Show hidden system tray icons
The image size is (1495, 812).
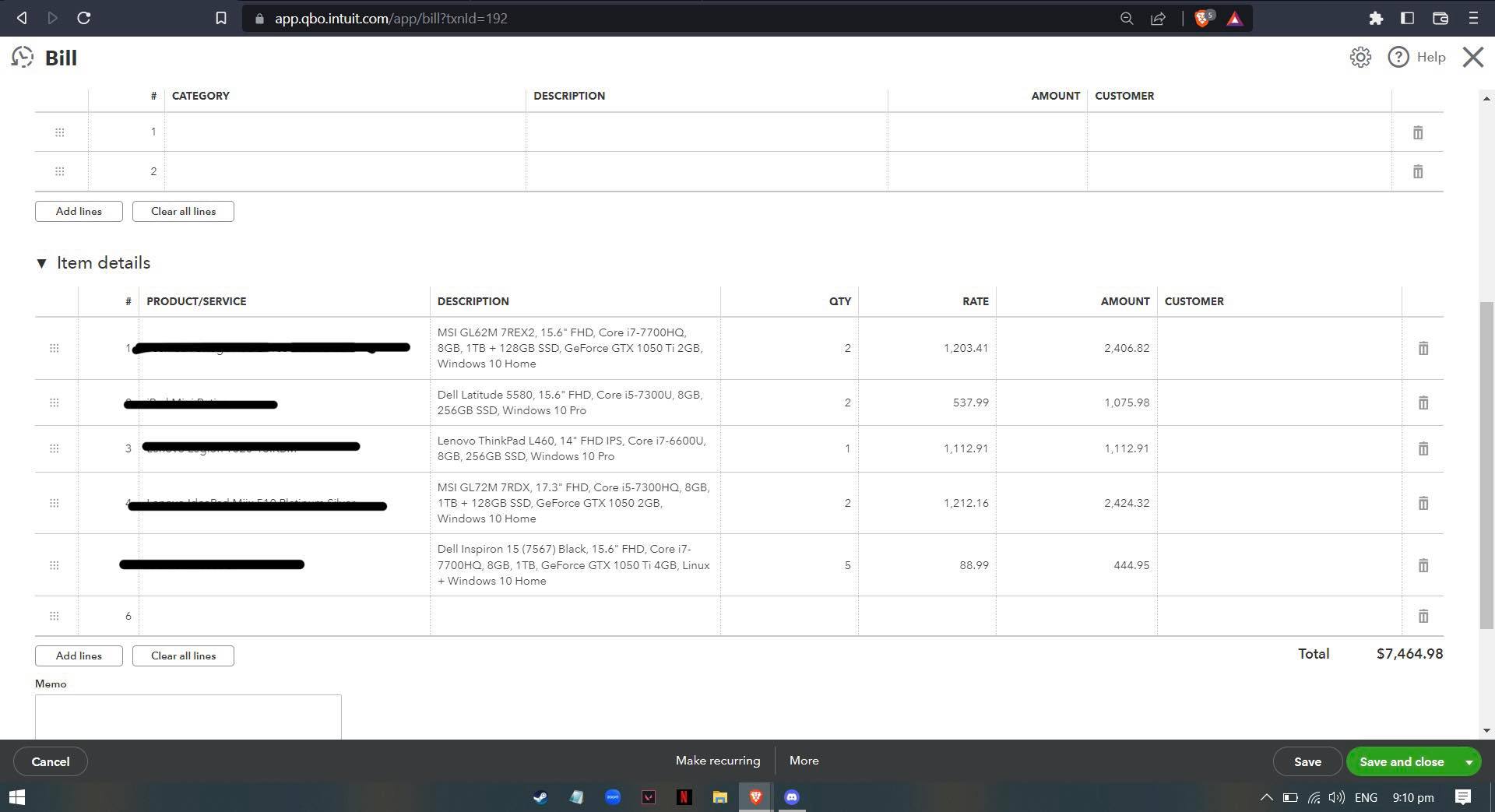(x=1267, y=797)
